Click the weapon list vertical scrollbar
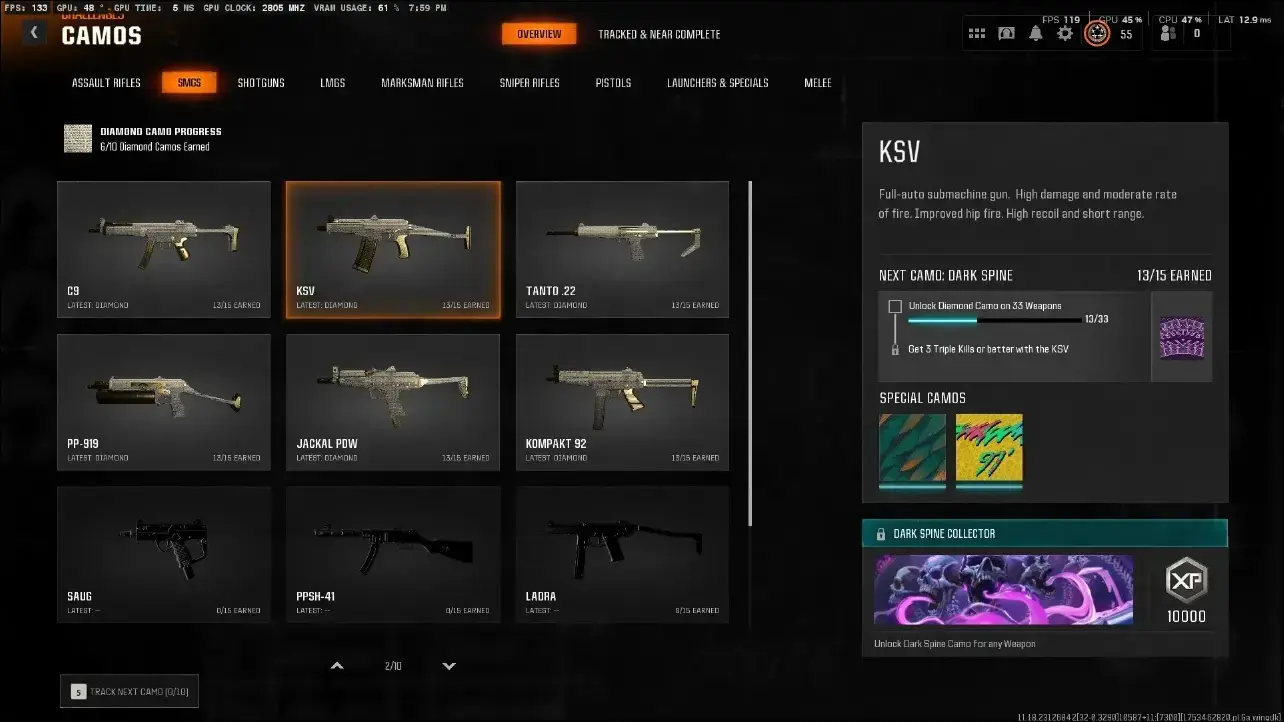The width and height of the screenshot is (1284, 722). [x=749, y=355]
